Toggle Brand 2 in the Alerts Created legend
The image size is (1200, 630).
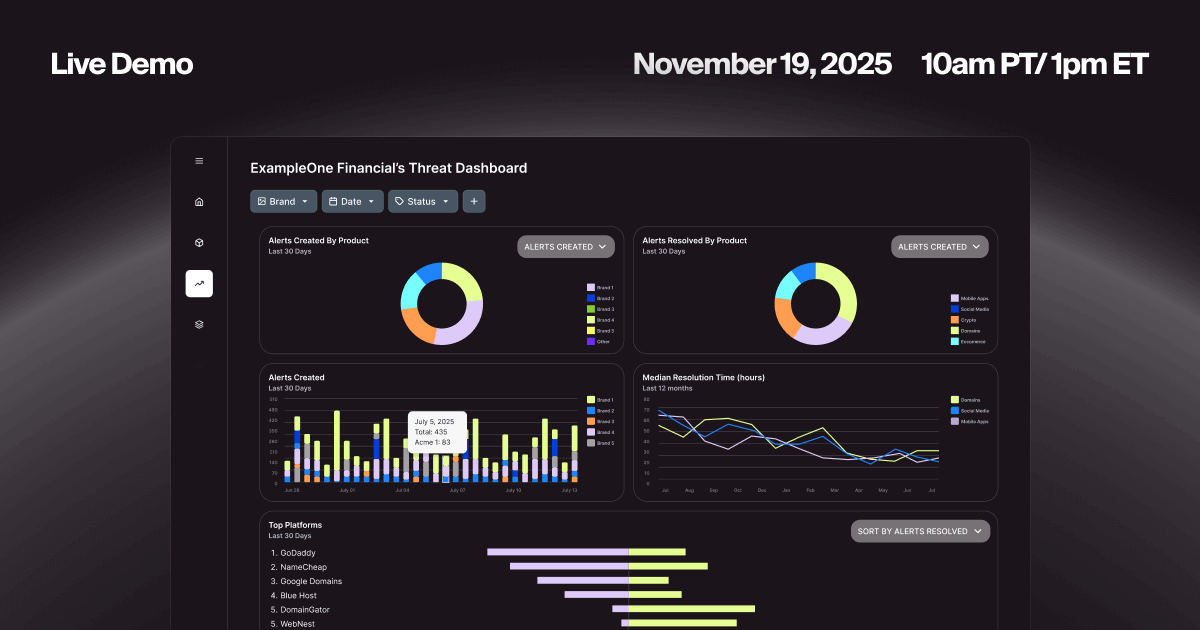pyautogui.click(x=600, y=410)
